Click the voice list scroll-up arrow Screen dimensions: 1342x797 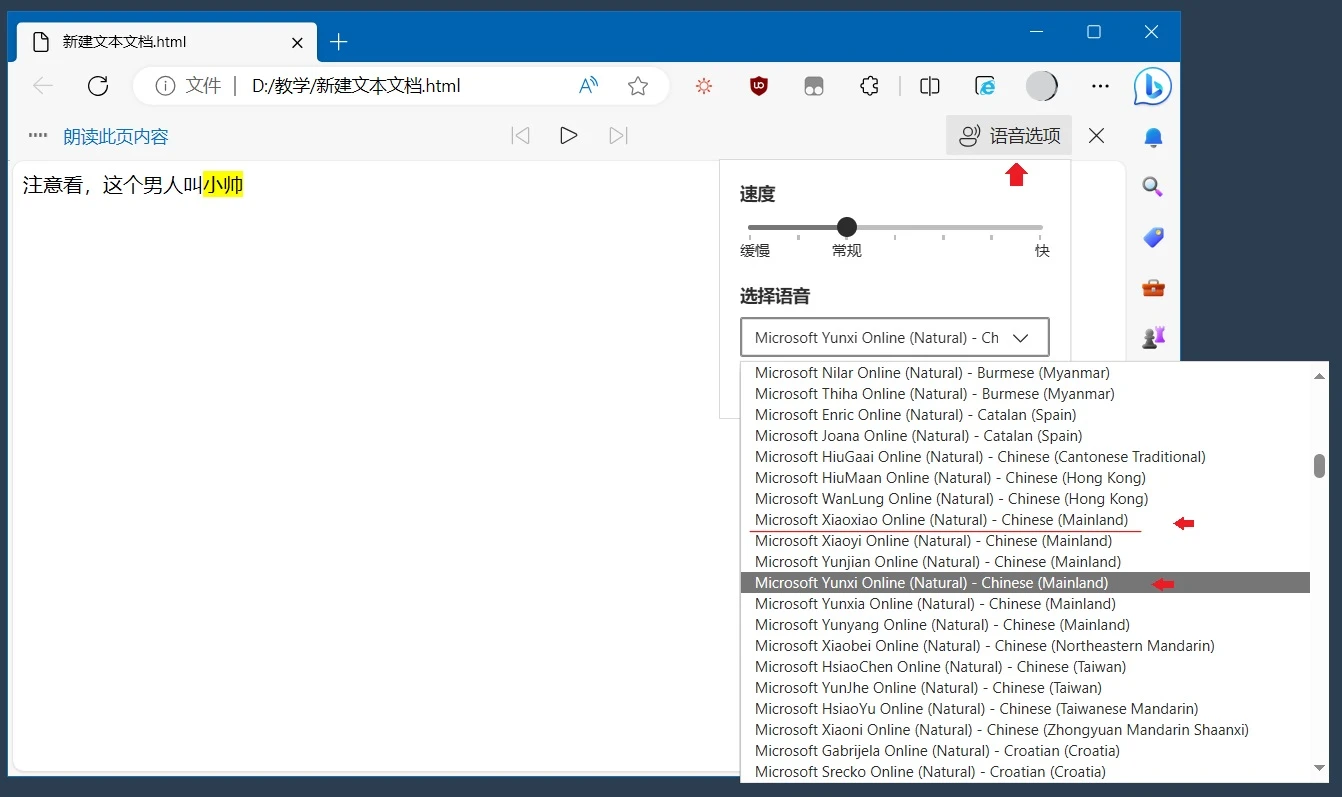(1319, 375)
